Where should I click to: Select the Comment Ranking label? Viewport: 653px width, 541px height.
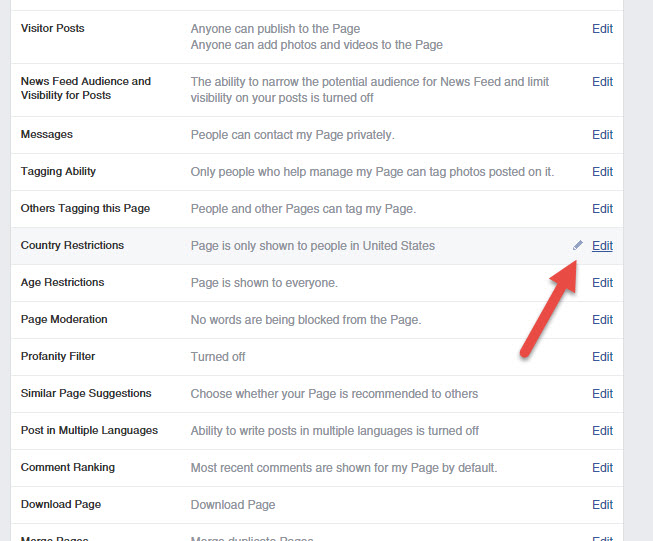point(68,467)
